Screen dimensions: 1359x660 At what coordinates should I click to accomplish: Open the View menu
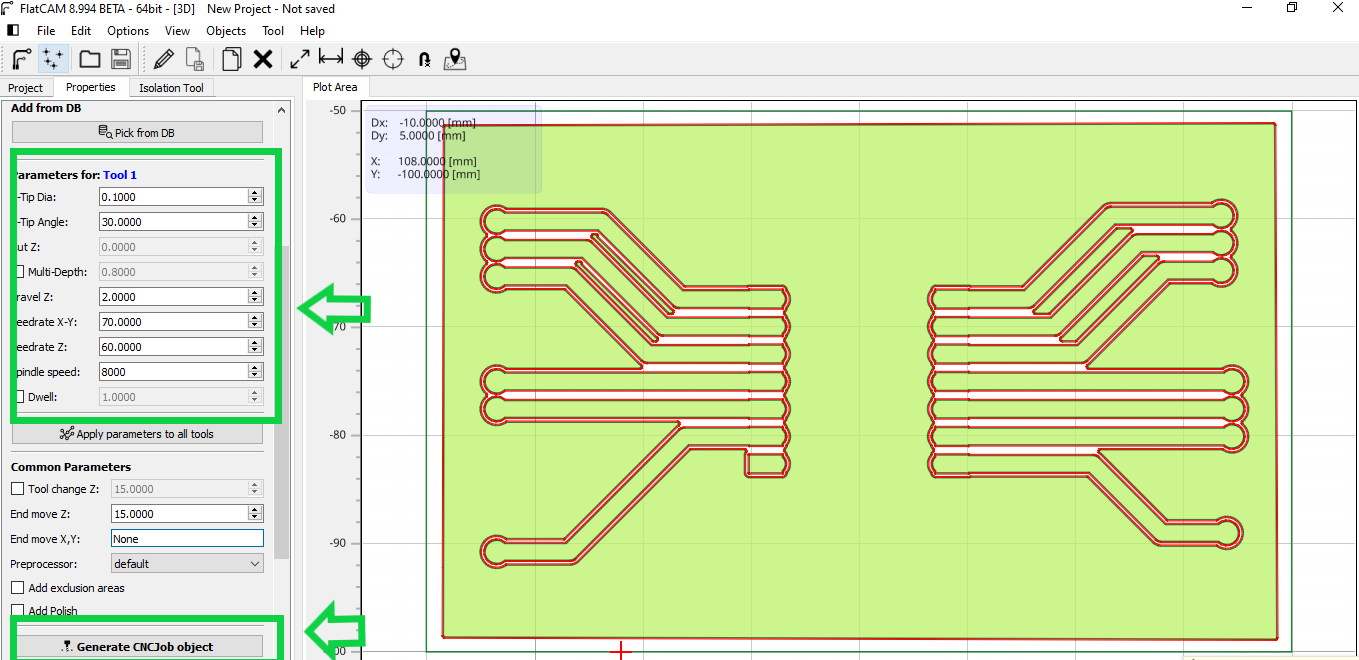177,31
